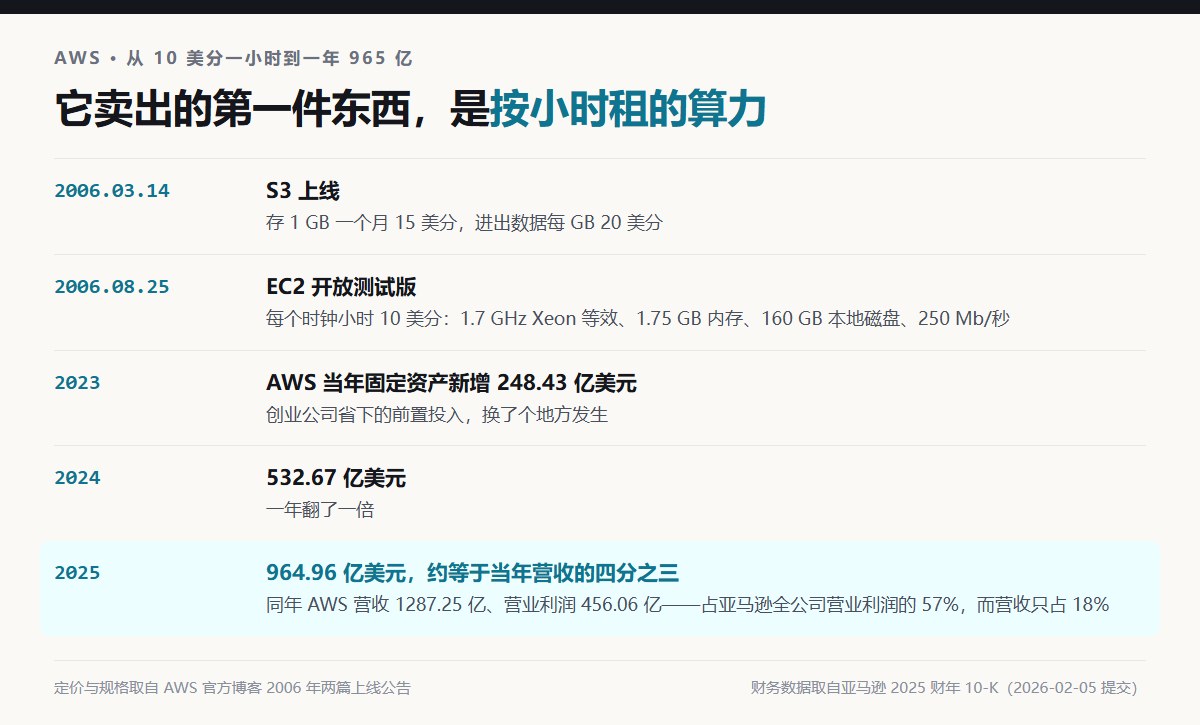Click the headline "它卖出的第一件东西，是按小时租的算力"
Viewport: 1200px width, 725px height.
tap(410, 109)
